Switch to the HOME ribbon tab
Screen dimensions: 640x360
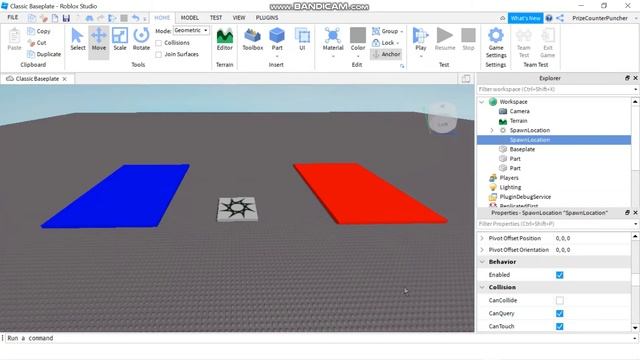(x=162, y=18)
